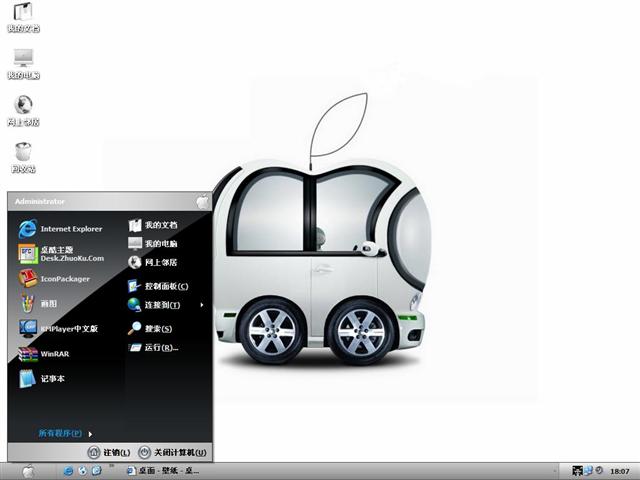This screenshot has height=480, width=640.
Task: Select 我的文档 in start menu right column
Action: (159, 226)
